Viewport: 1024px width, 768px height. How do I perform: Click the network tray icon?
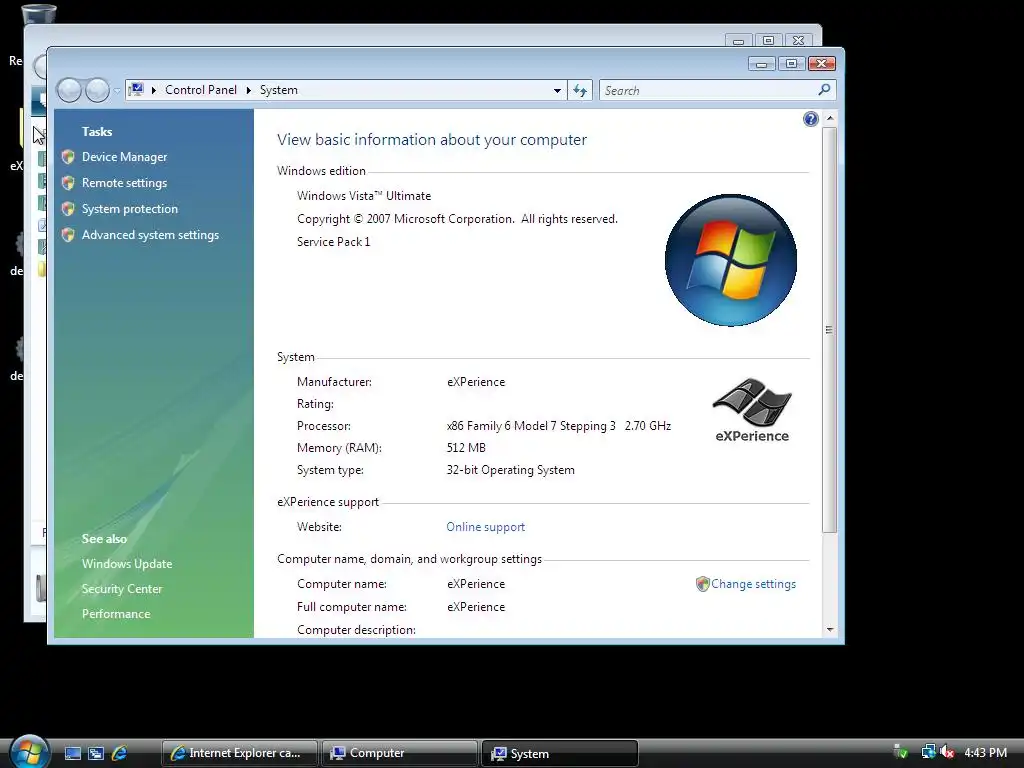coord(928,752)
